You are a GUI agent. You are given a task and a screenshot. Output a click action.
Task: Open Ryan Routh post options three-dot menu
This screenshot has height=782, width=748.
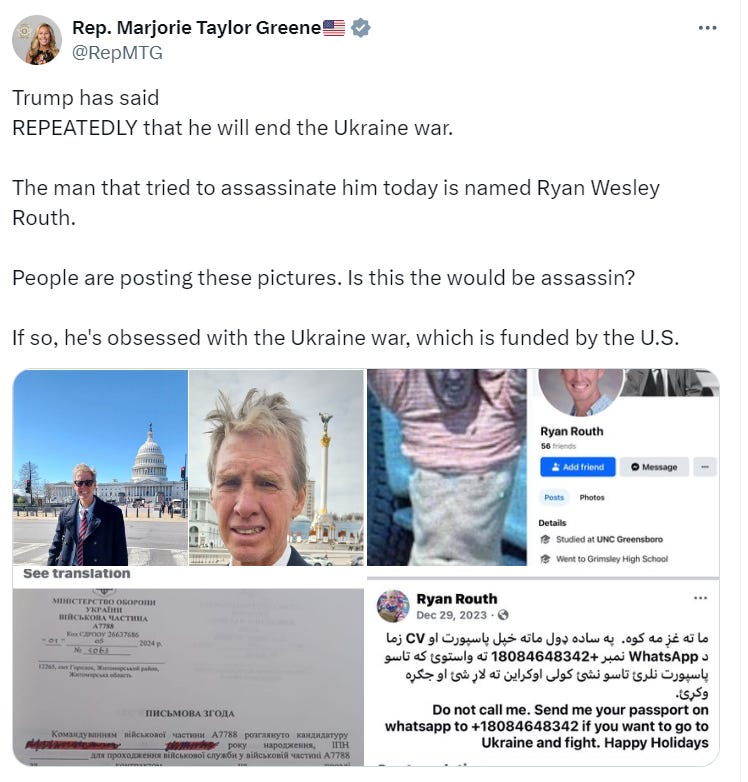(701, 598)
